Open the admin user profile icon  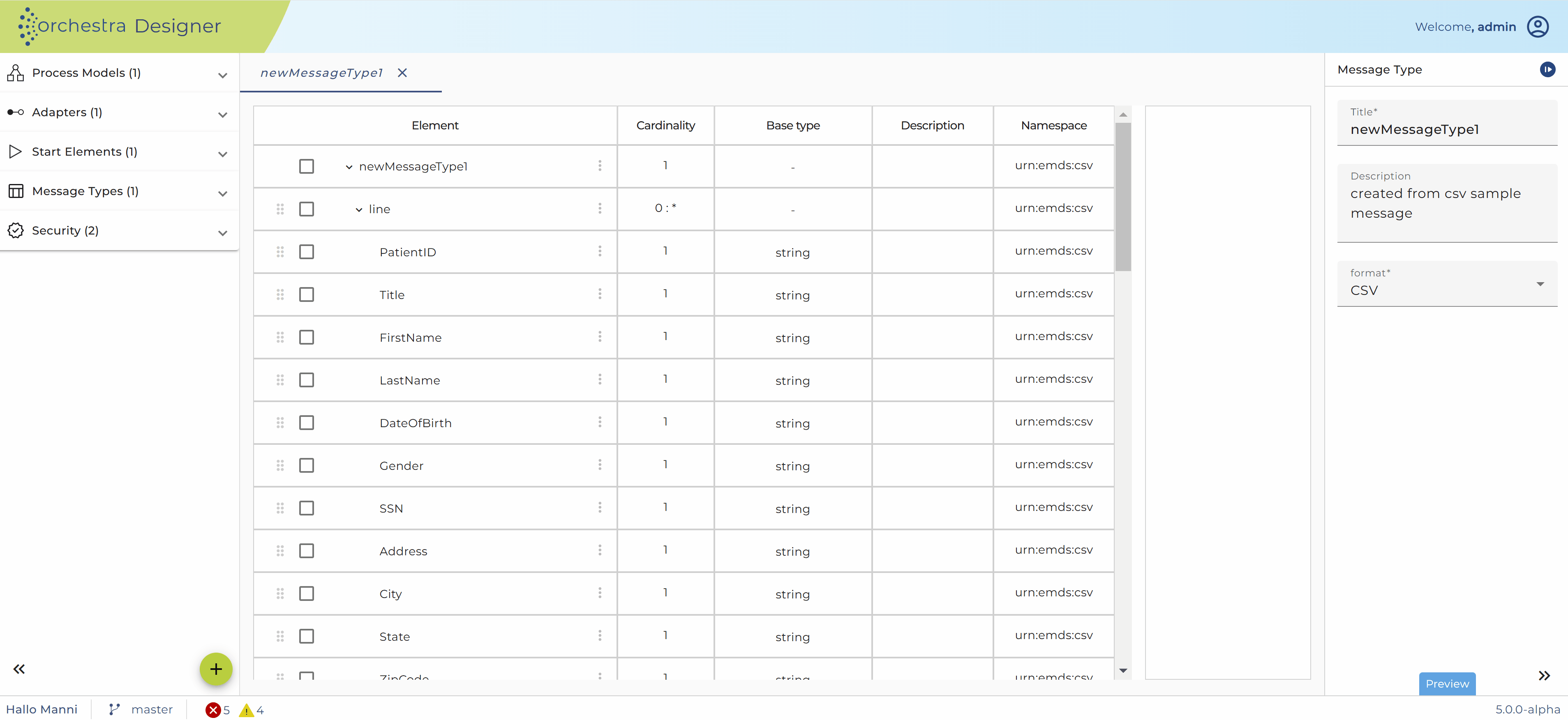pos(1538,27)
